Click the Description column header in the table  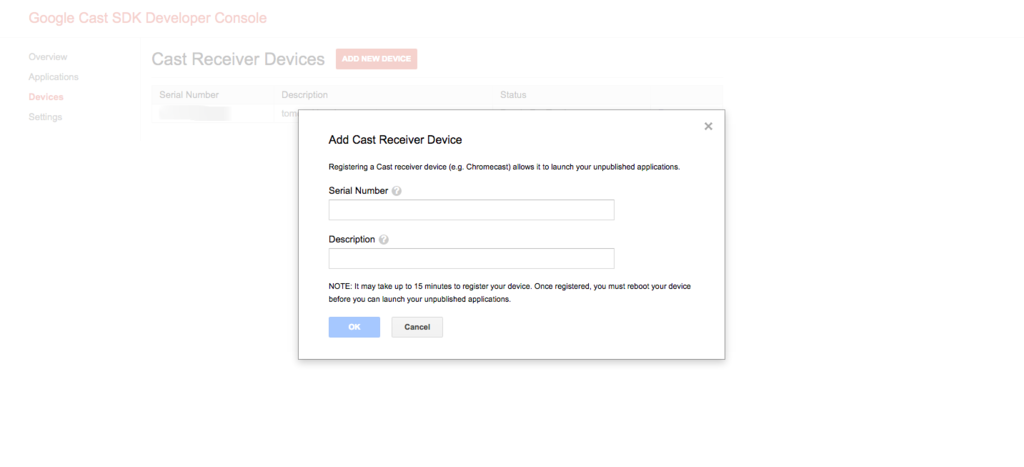[x=304, y=95]
